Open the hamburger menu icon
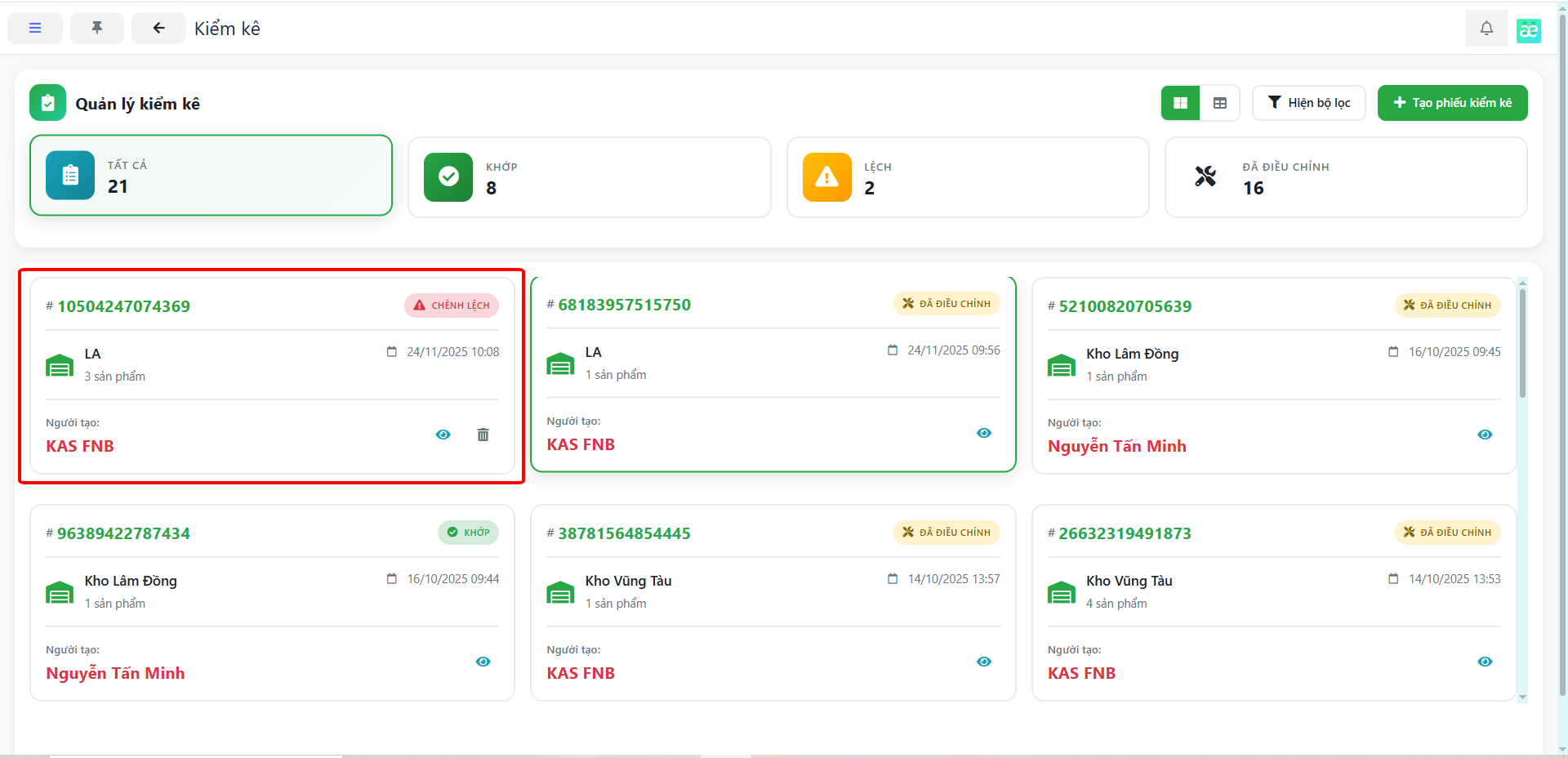 [x=35, y=29]
